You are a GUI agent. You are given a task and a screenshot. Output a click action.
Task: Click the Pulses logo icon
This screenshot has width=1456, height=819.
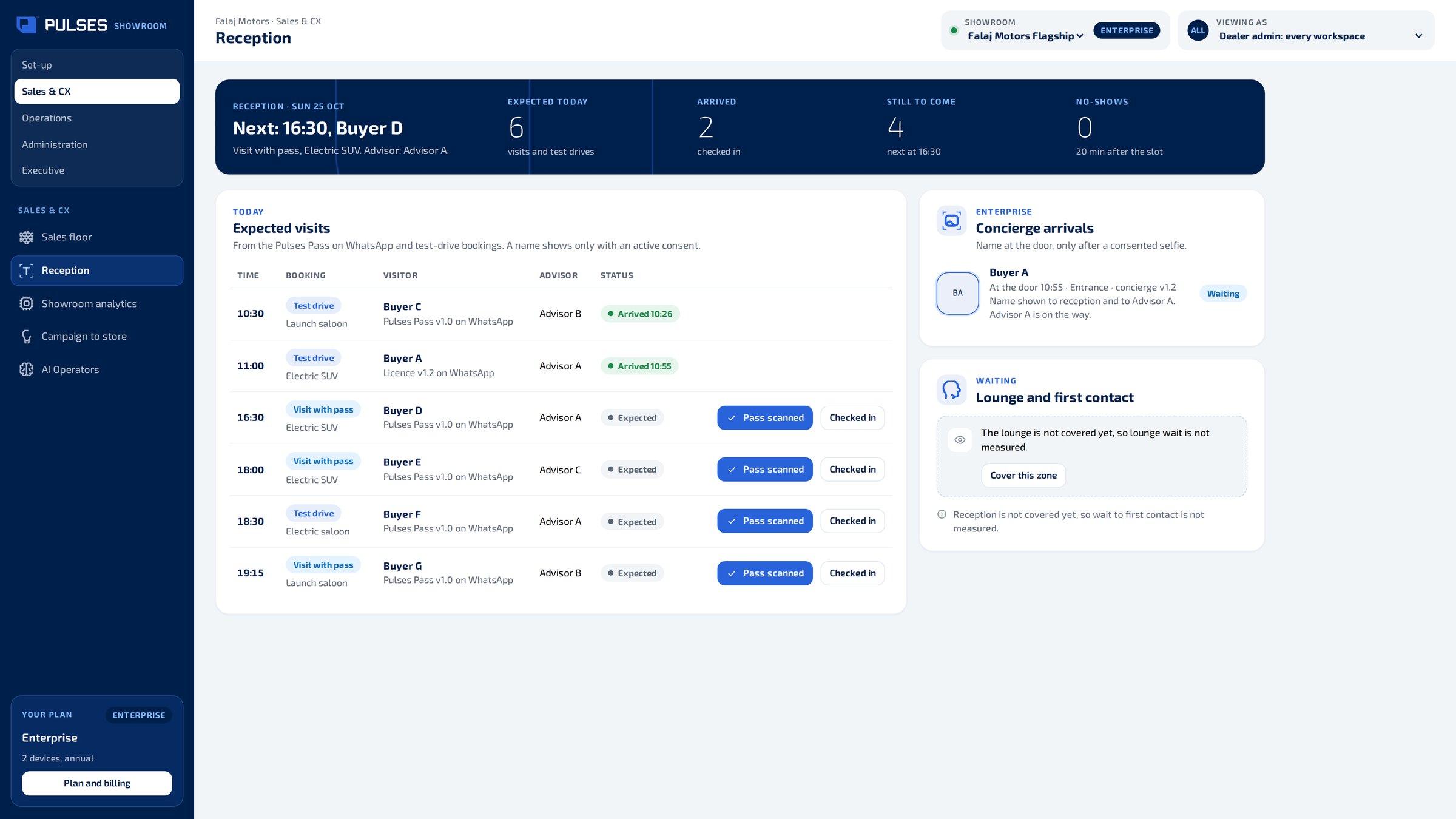26,25
